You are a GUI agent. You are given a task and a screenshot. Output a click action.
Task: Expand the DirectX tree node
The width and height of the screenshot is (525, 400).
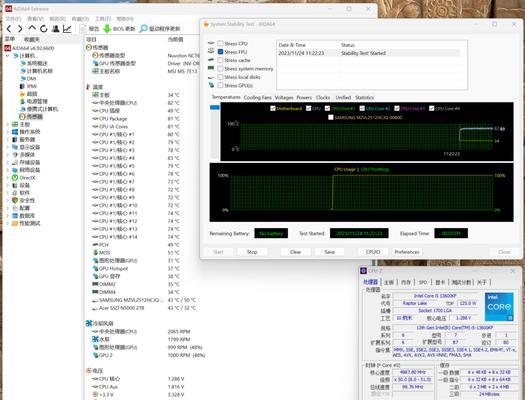click(x=8, y=177)
